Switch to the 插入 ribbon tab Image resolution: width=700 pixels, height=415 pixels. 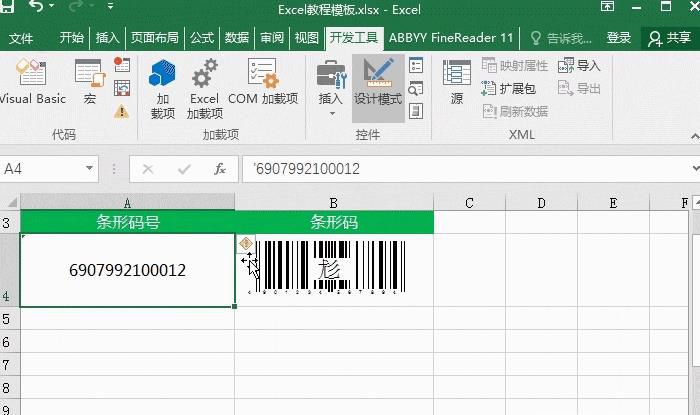pyautogui.click(x=108, y=38)
